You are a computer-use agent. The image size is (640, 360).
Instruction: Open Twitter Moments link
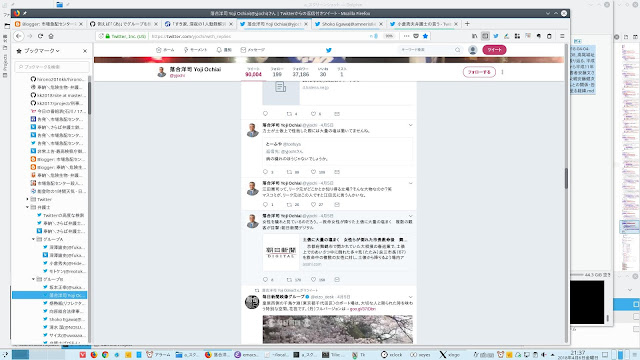(196, 50)
